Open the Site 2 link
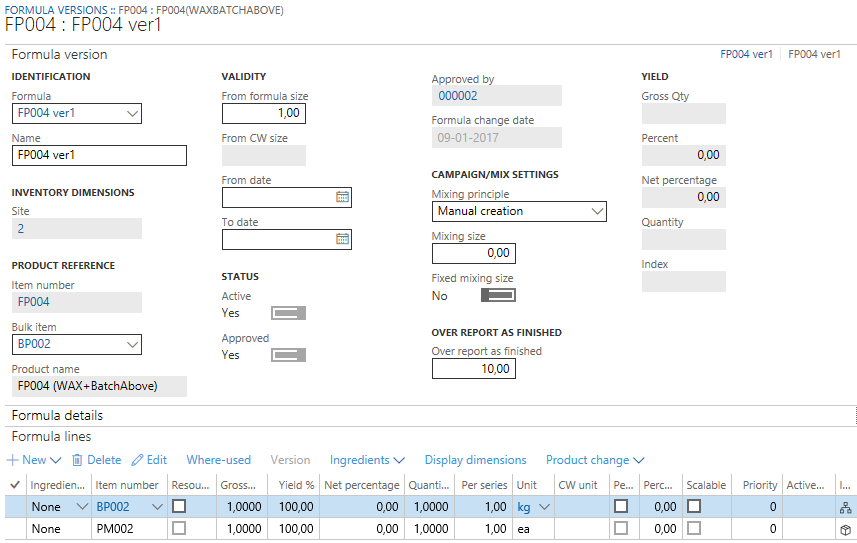Screen dimensions: 857x543 tap(21, 229)
